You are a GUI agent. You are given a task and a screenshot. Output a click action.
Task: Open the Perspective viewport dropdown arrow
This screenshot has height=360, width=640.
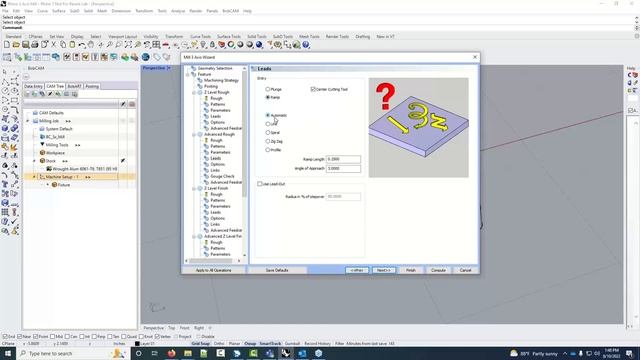(169, 68)
